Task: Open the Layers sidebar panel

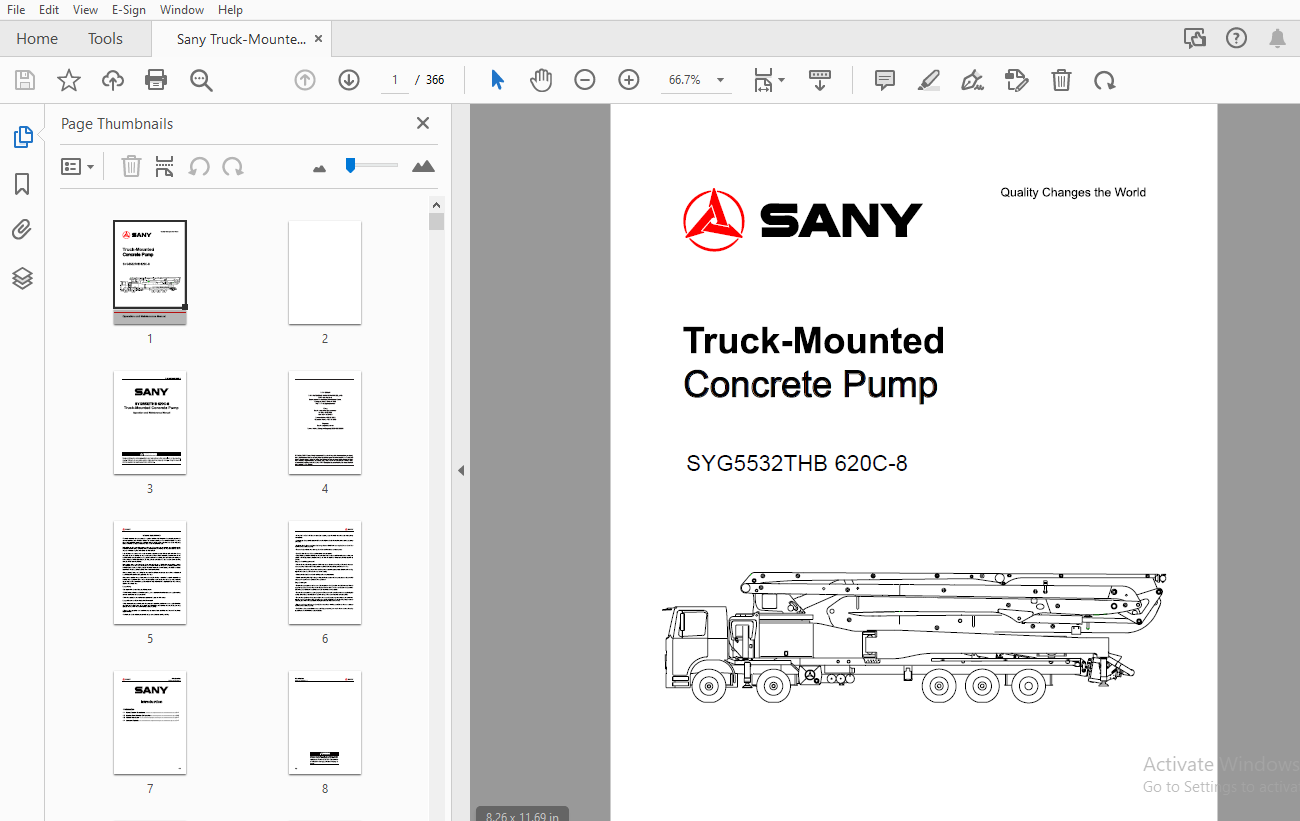Action: tap(22, 278)
